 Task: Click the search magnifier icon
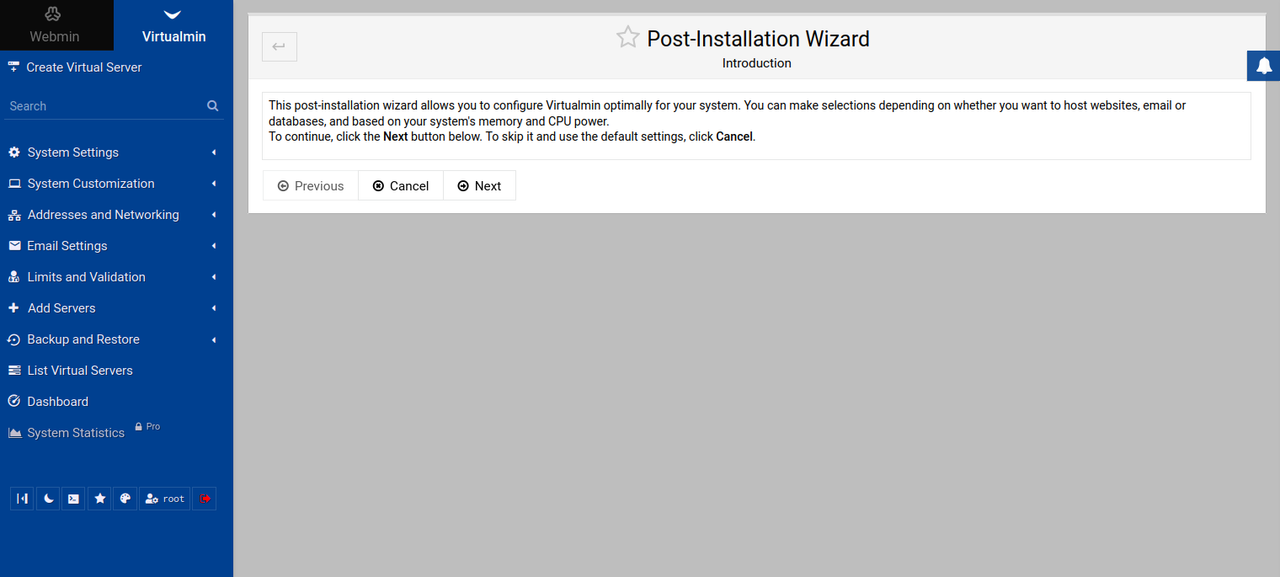[x=213, y=106]
